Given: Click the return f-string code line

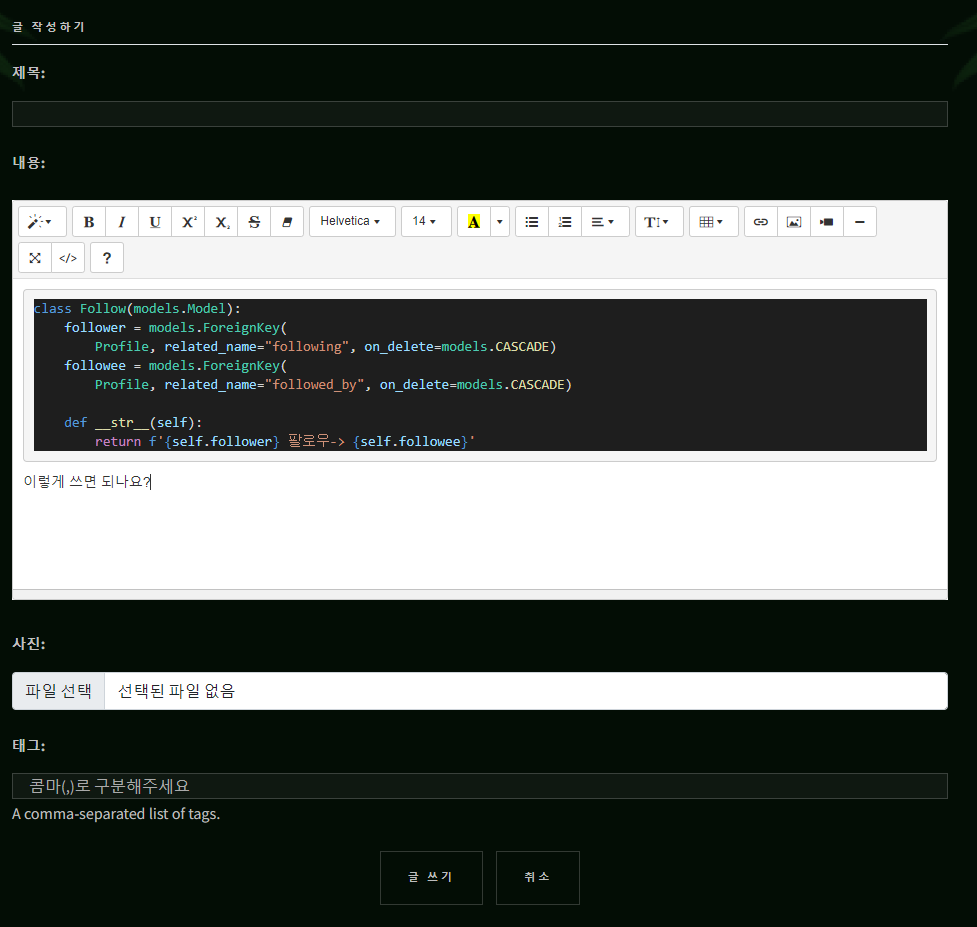Looking at the screenshot, I should (285, 442).
